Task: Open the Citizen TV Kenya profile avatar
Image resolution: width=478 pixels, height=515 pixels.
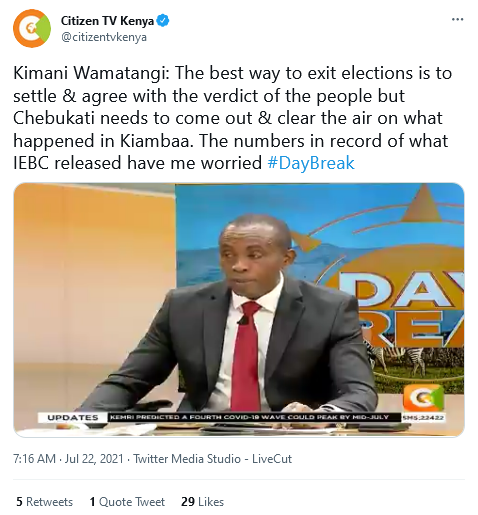Action: click(x=32, y=28)
